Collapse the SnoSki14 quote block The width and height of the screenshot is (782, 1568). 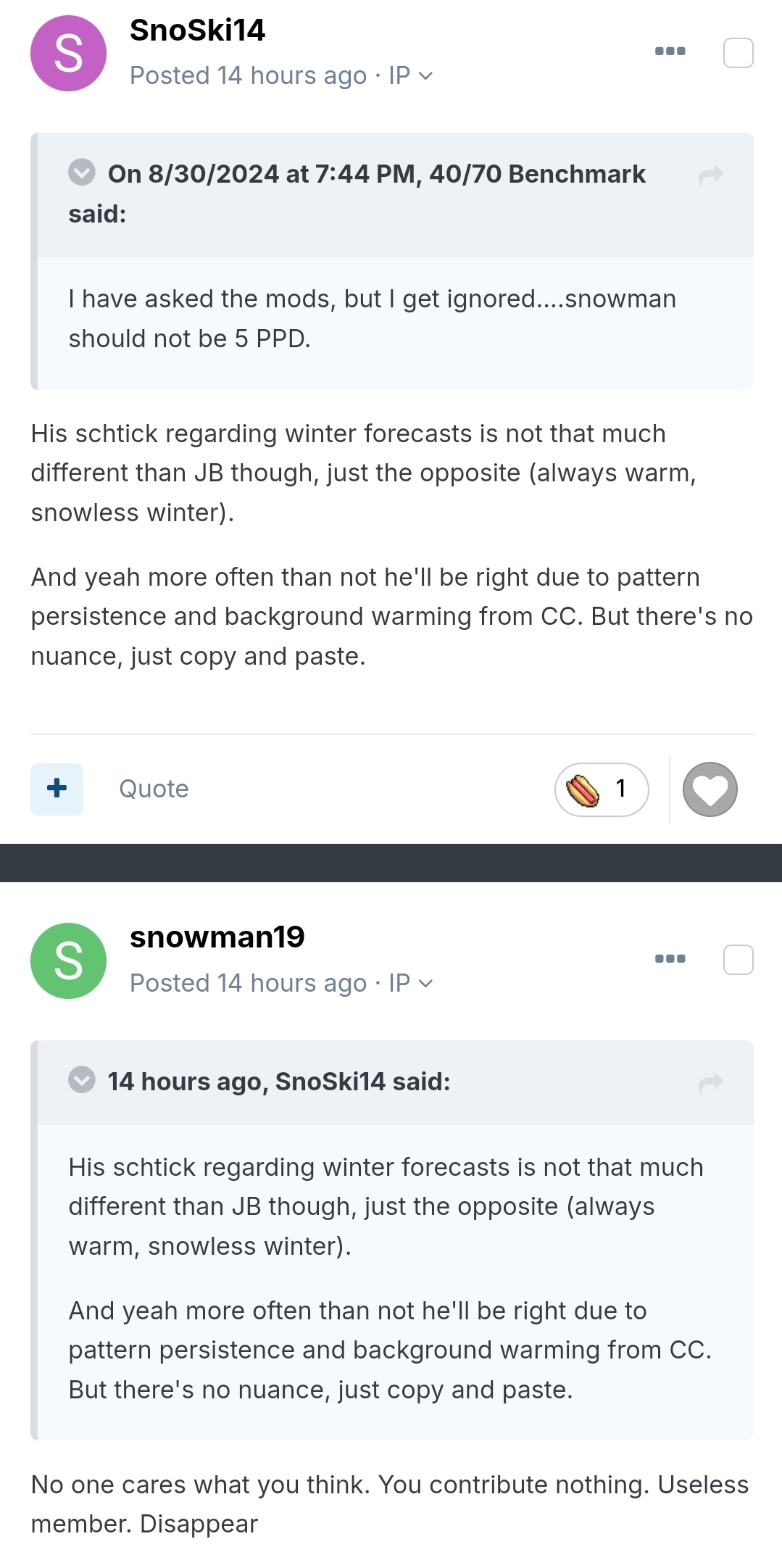82,1079
